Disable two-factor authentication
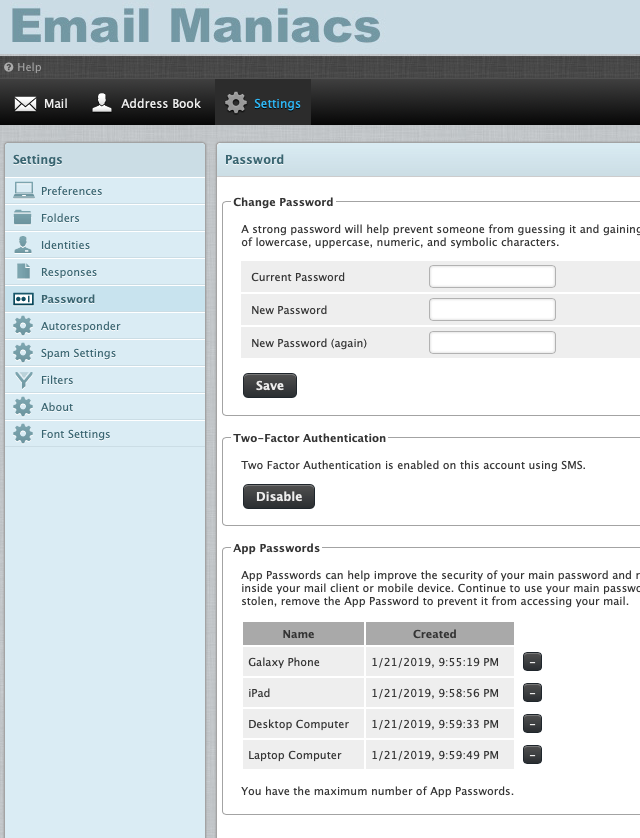The height and width of the screenshot is (838, 640). (279, 496)
